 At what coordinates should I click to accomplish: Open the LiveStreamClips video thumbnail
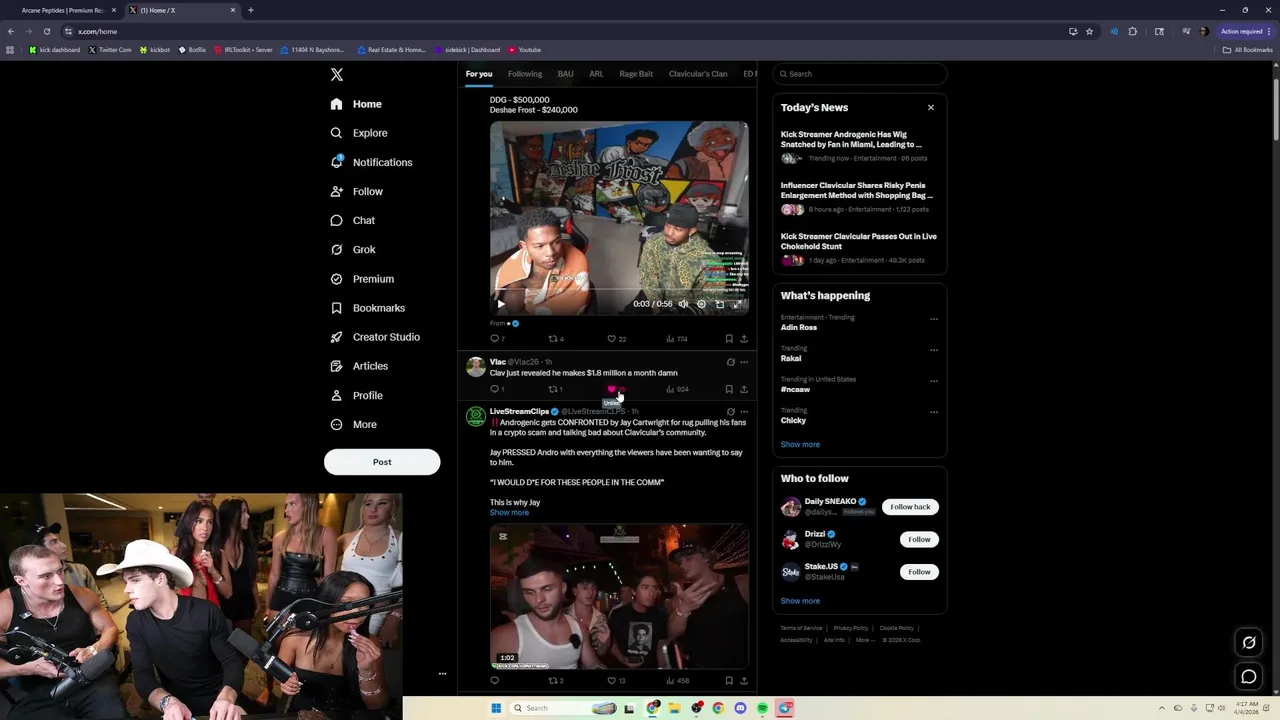[x=619, y=596]
